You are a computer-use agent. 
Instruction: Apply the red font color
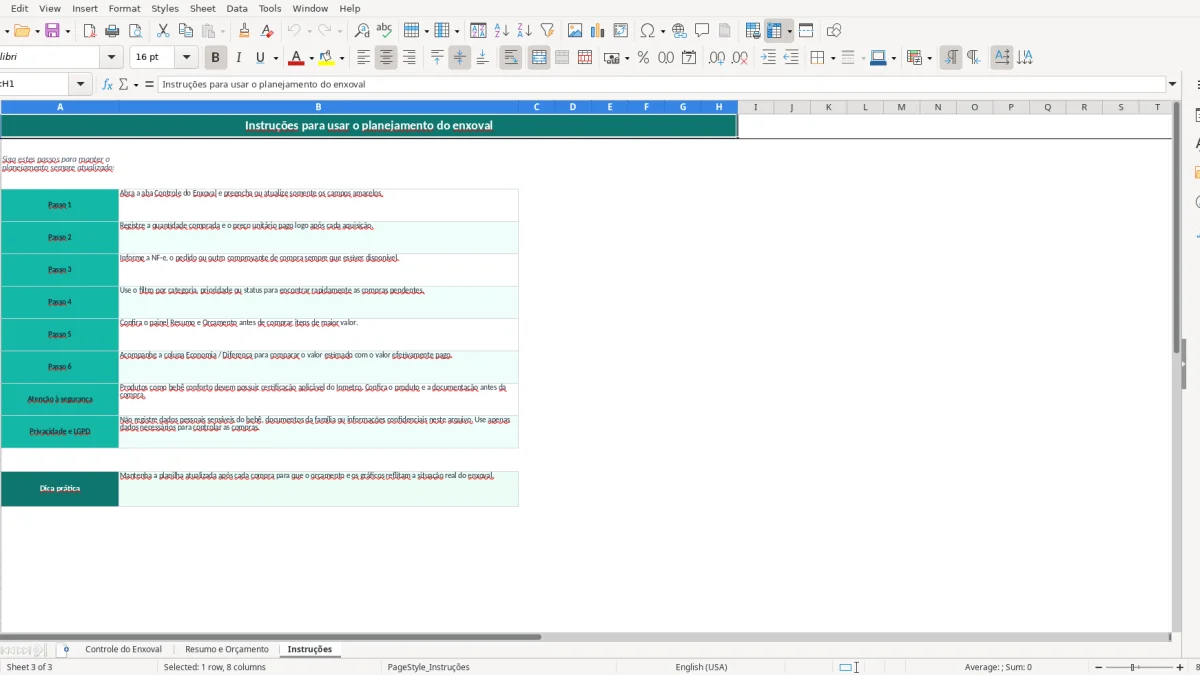point(295,58)
